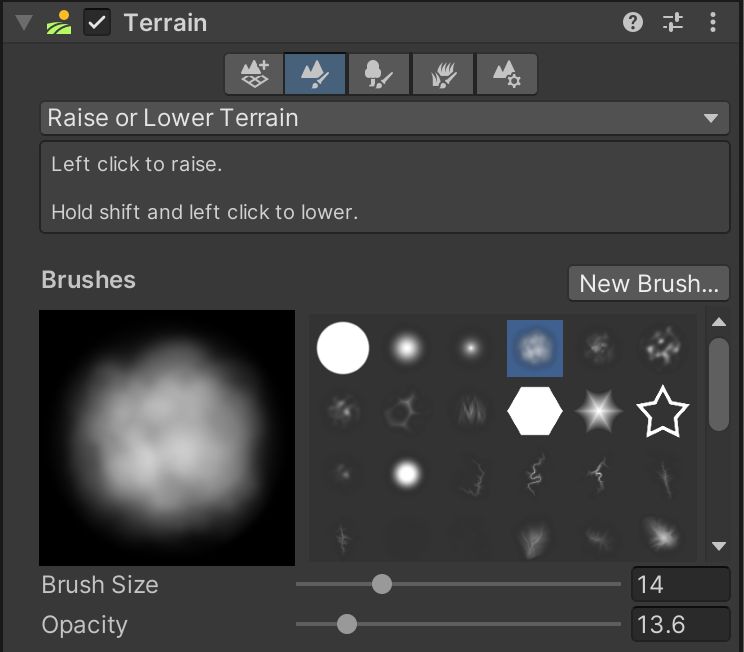The width and height of the screenshot is (744, 652).
Task: Click the Brush Size value field
Action: pyautogui.click(x=680, y=584)
